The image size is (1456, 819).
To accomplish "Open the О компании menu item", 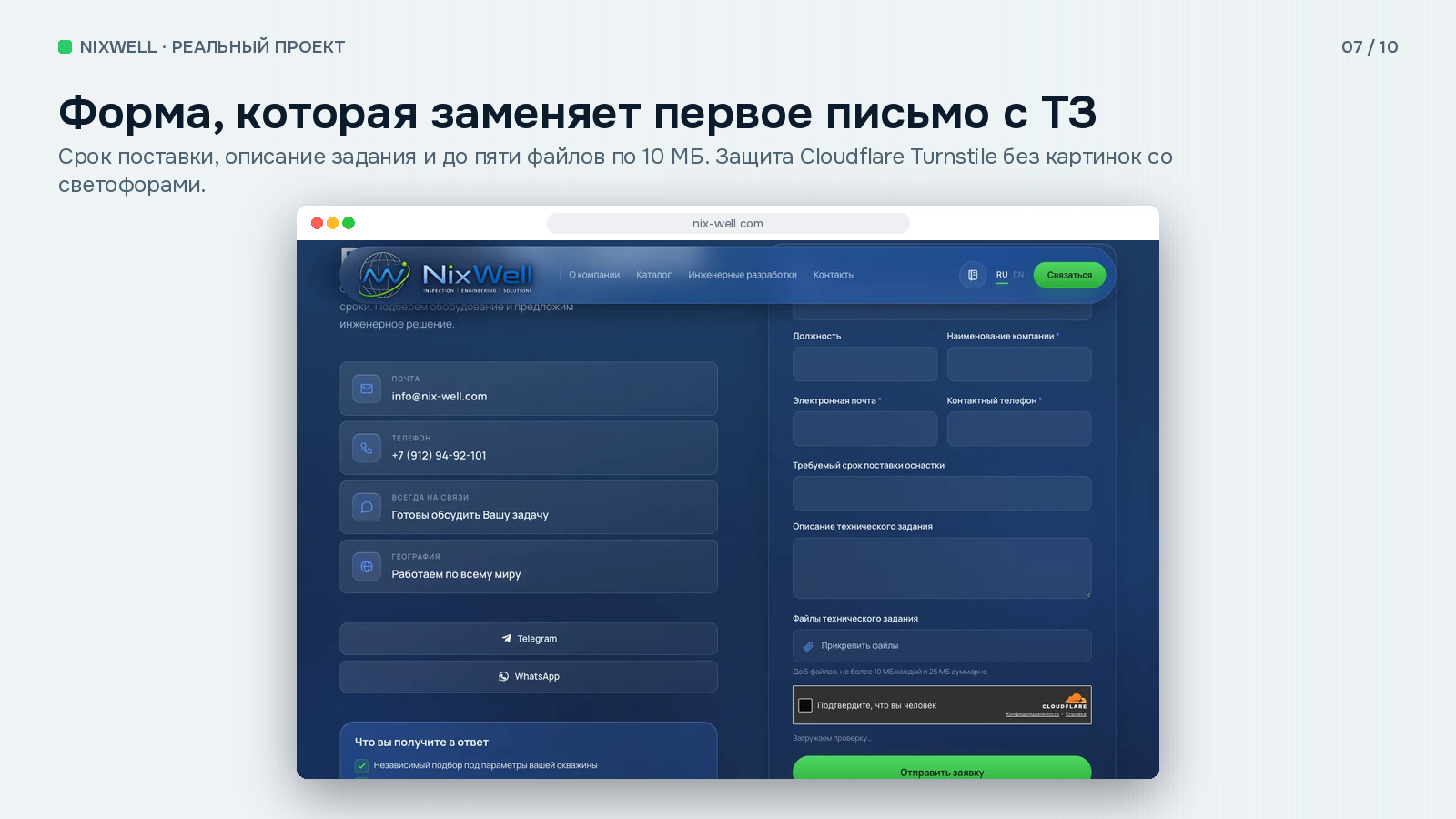I will click(x=594, y=275).
